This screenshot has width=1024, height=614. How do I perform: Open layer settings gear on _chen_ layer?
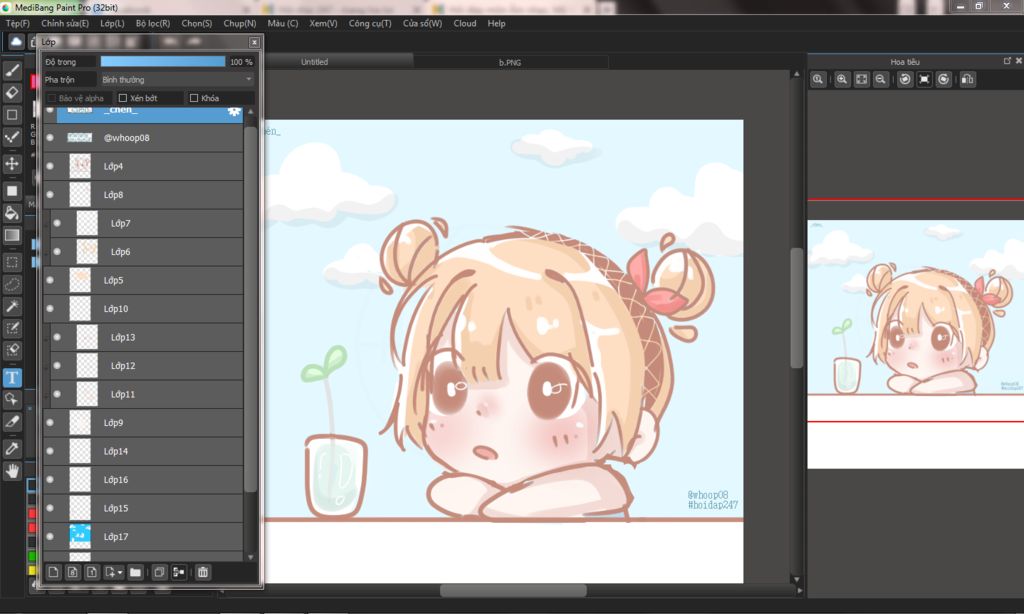tap(233, 112)
